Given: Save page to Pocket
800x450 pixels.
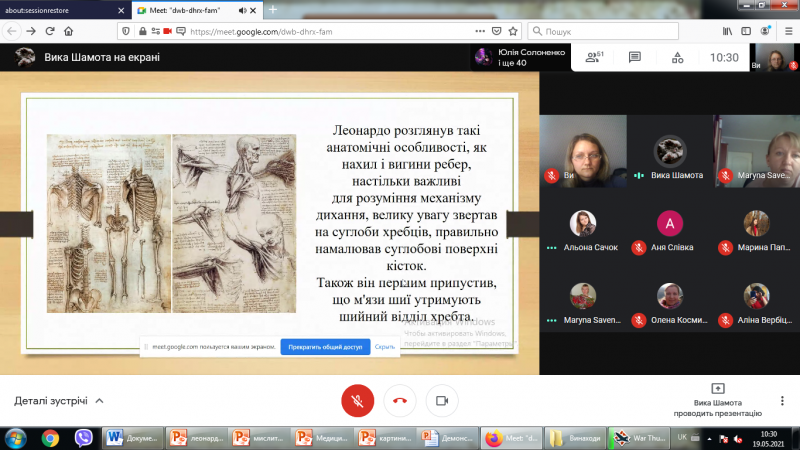Looking at the screenshot, I should coord(496,31).
